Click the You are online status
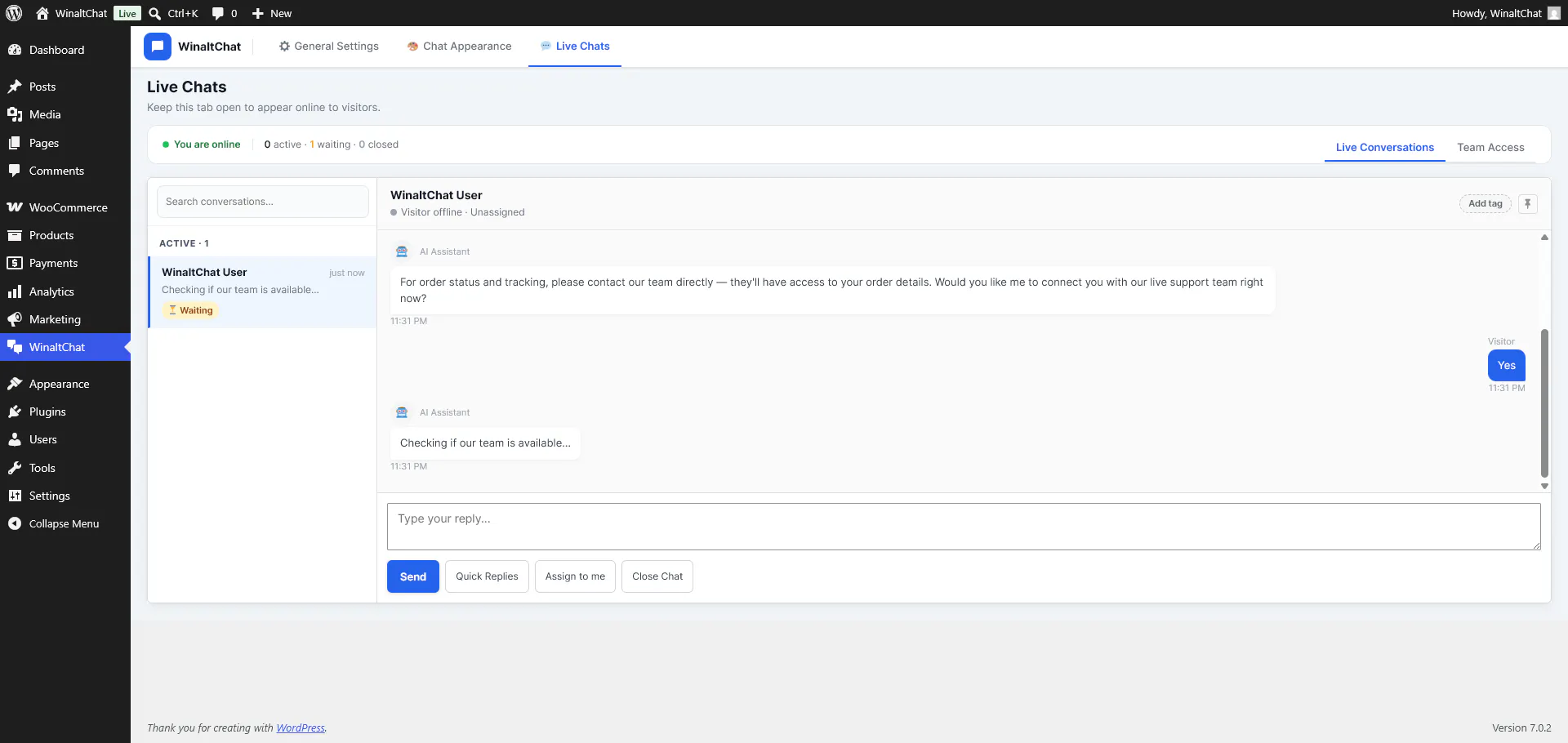 [x=201, y=145]
